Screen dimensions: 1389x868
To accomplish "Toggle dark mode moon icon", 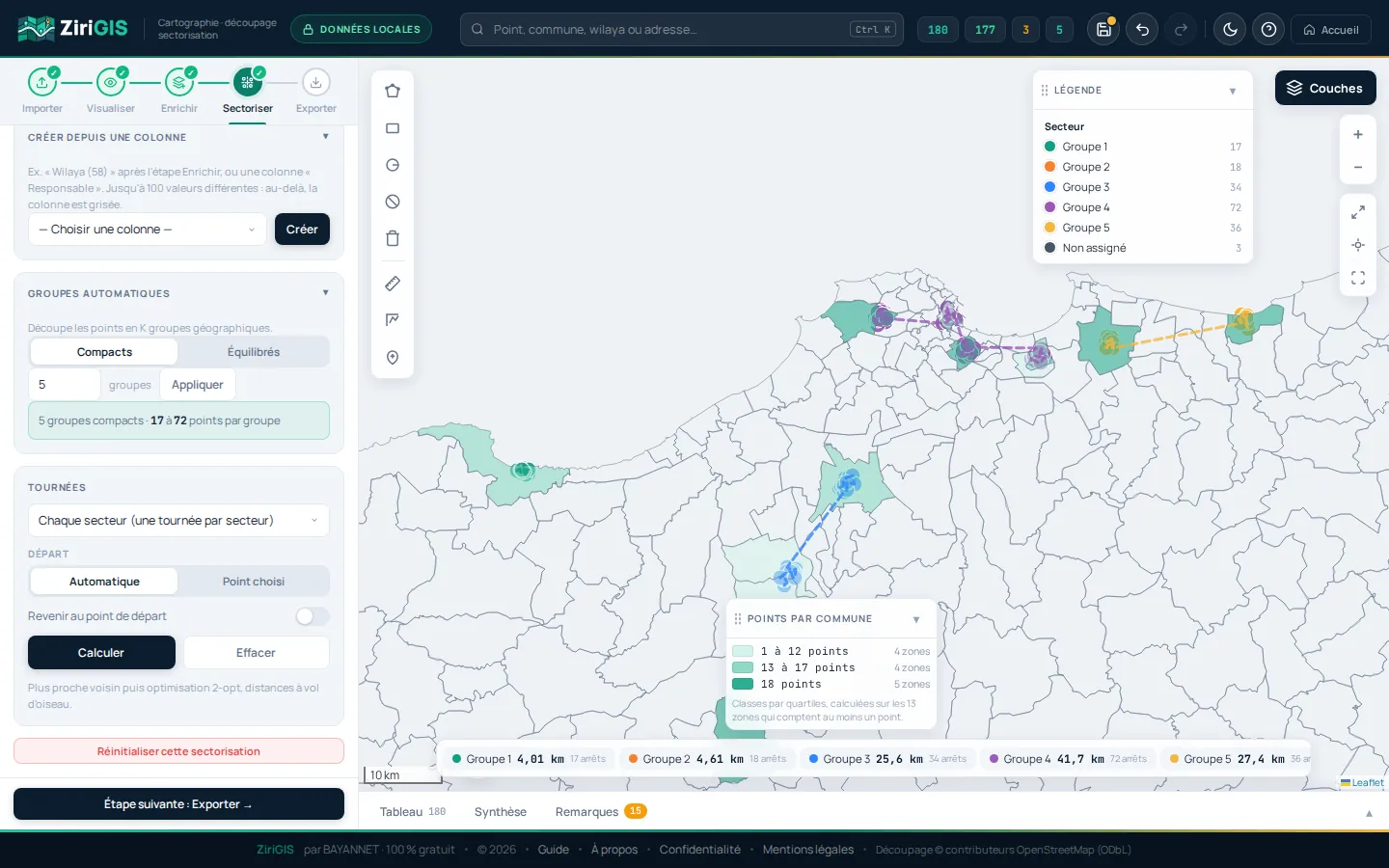I will pos(1230,30).
